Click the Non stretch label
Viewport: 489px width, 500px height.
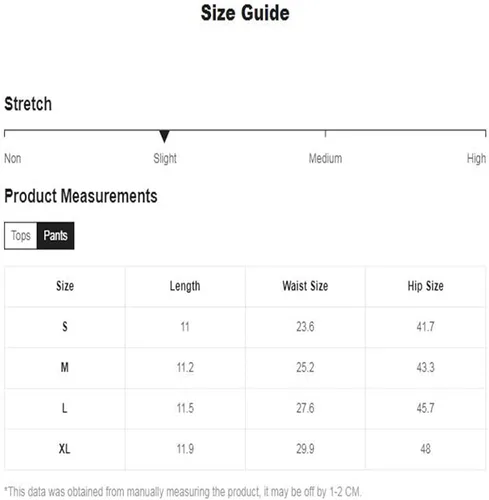coord(13,158)
